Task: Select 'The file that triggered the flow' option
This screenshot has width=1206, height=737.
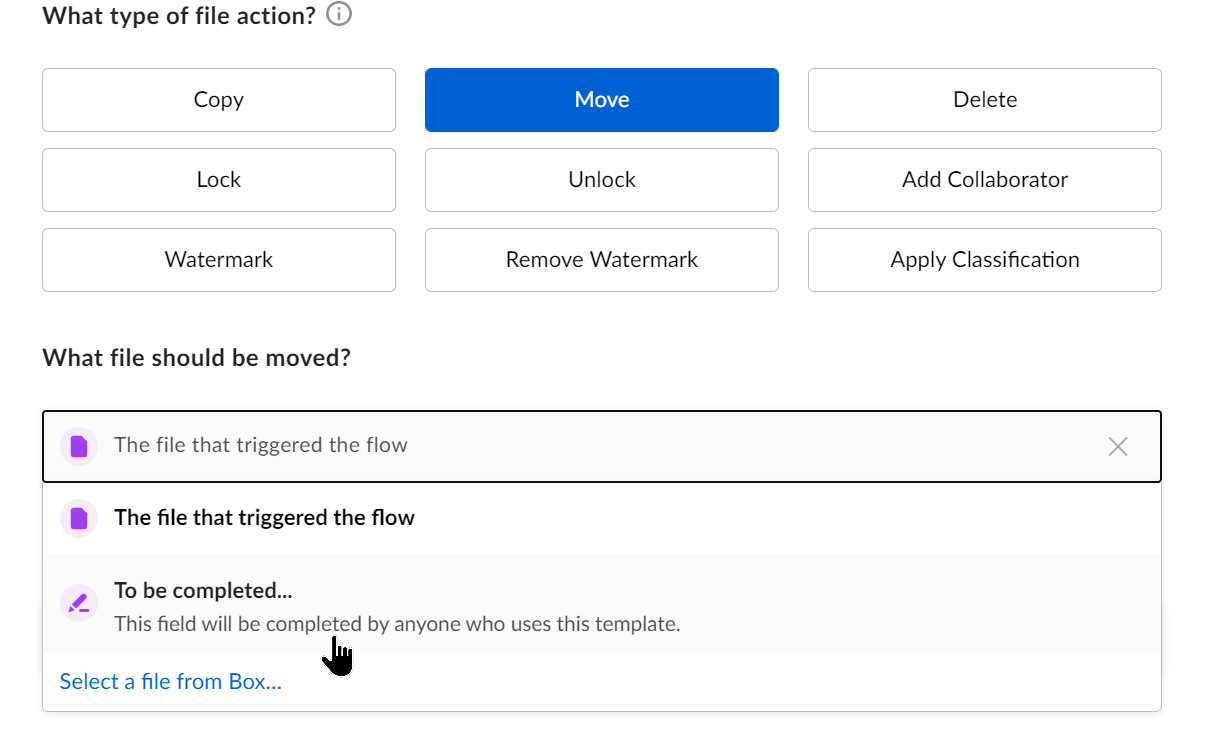Action: coord(264,518)
